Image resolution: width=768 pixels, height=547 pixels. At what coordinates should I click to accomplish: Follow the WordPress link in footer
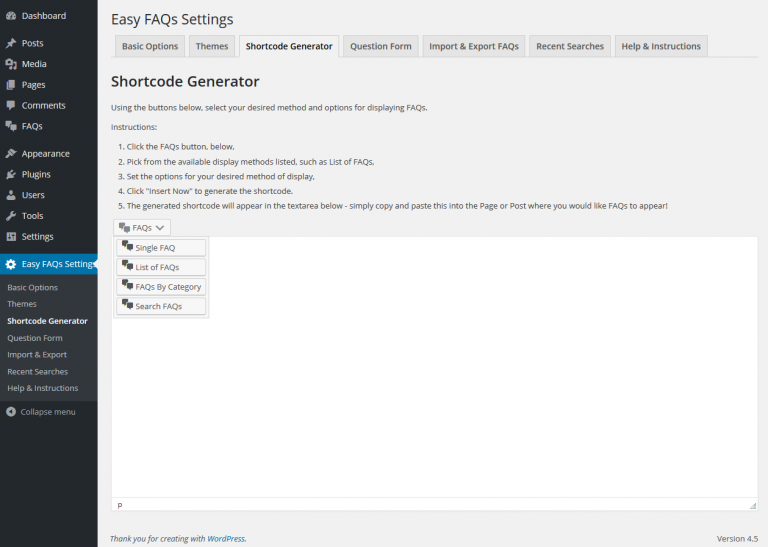[x=225, y=539]
